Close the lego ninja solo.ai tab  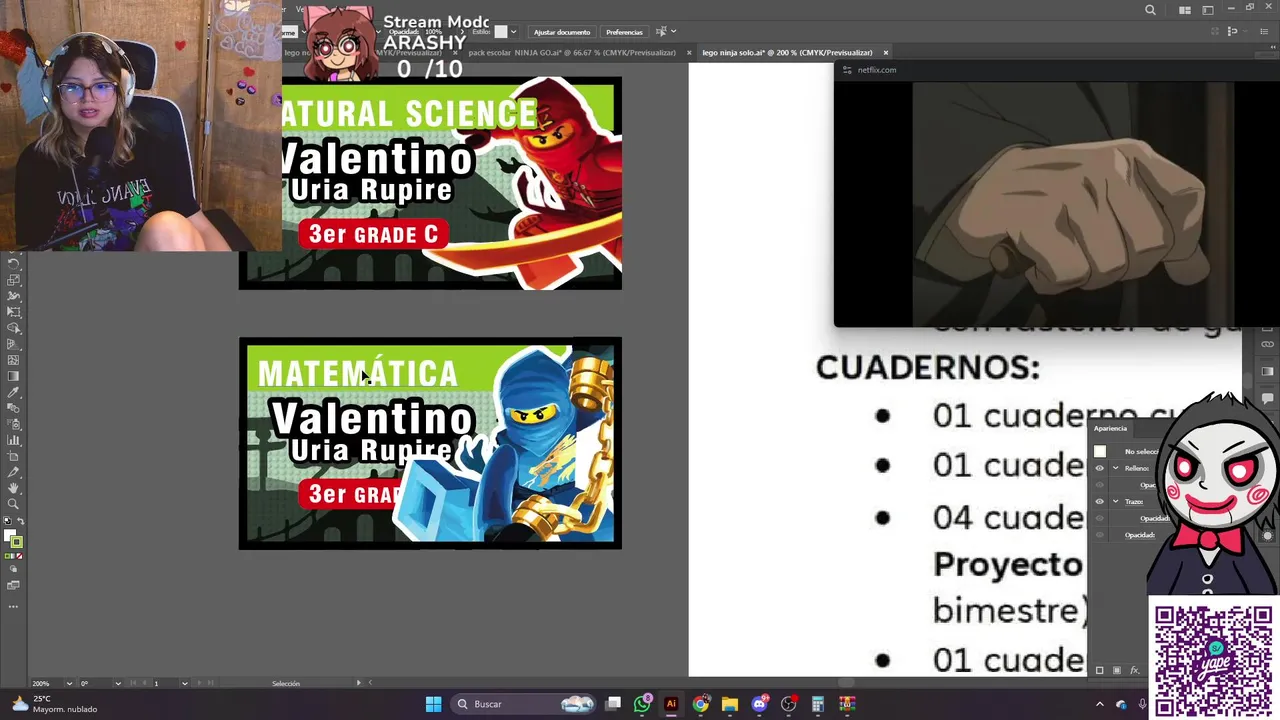pyautogui.click(x=885, y=52)
